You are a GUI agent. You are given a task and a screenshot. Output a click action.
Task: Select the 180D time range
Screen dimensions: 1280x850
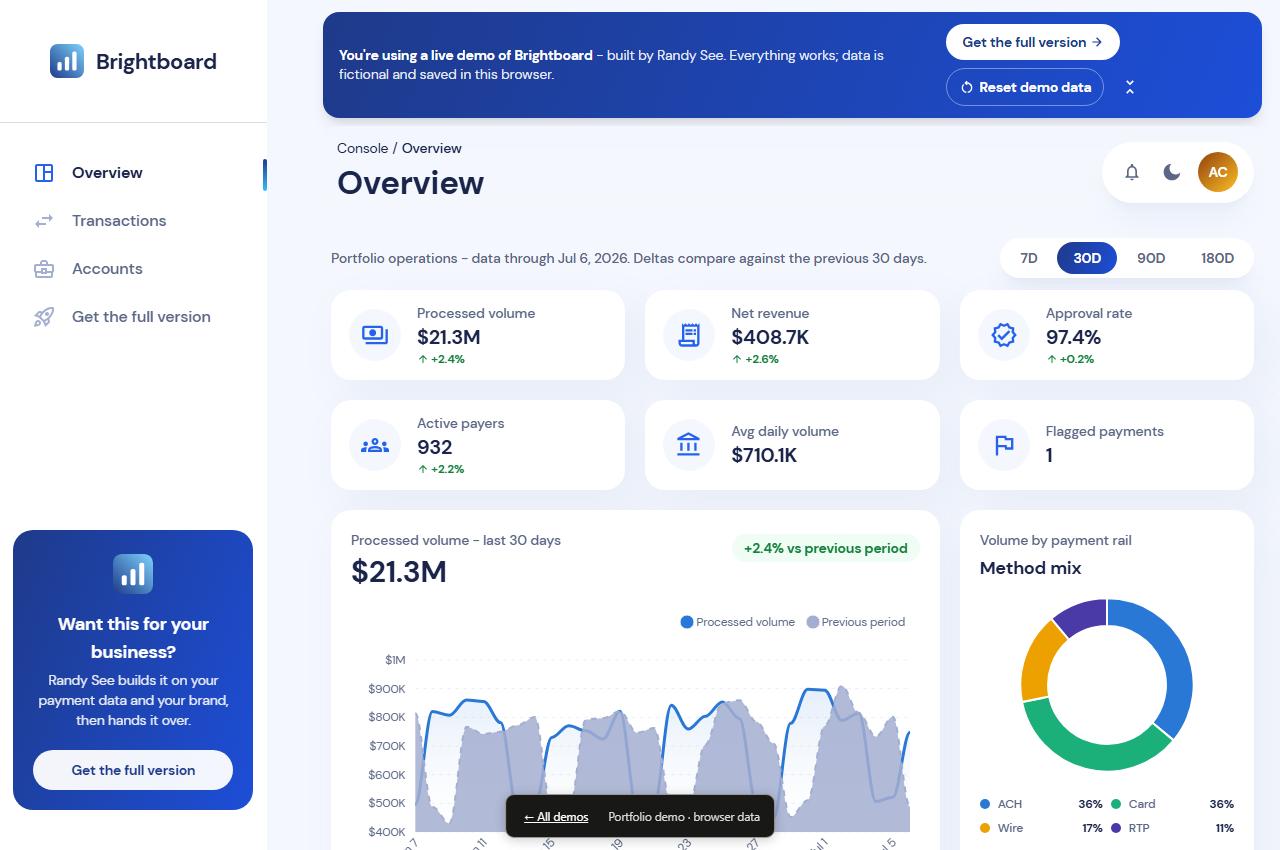point(1217,258)
